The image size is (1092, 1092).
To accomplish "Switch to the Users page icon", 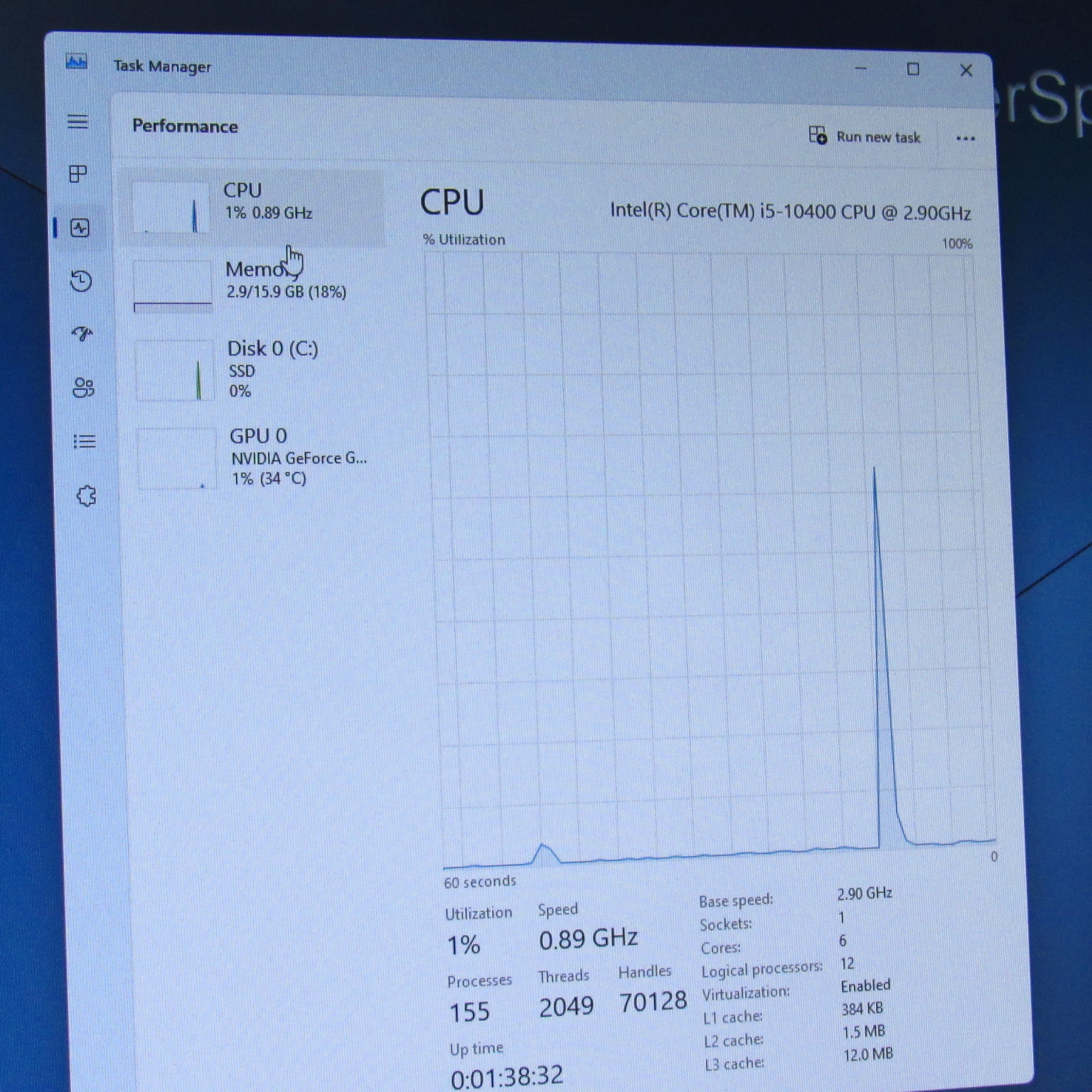I will (x=83, y=387).
